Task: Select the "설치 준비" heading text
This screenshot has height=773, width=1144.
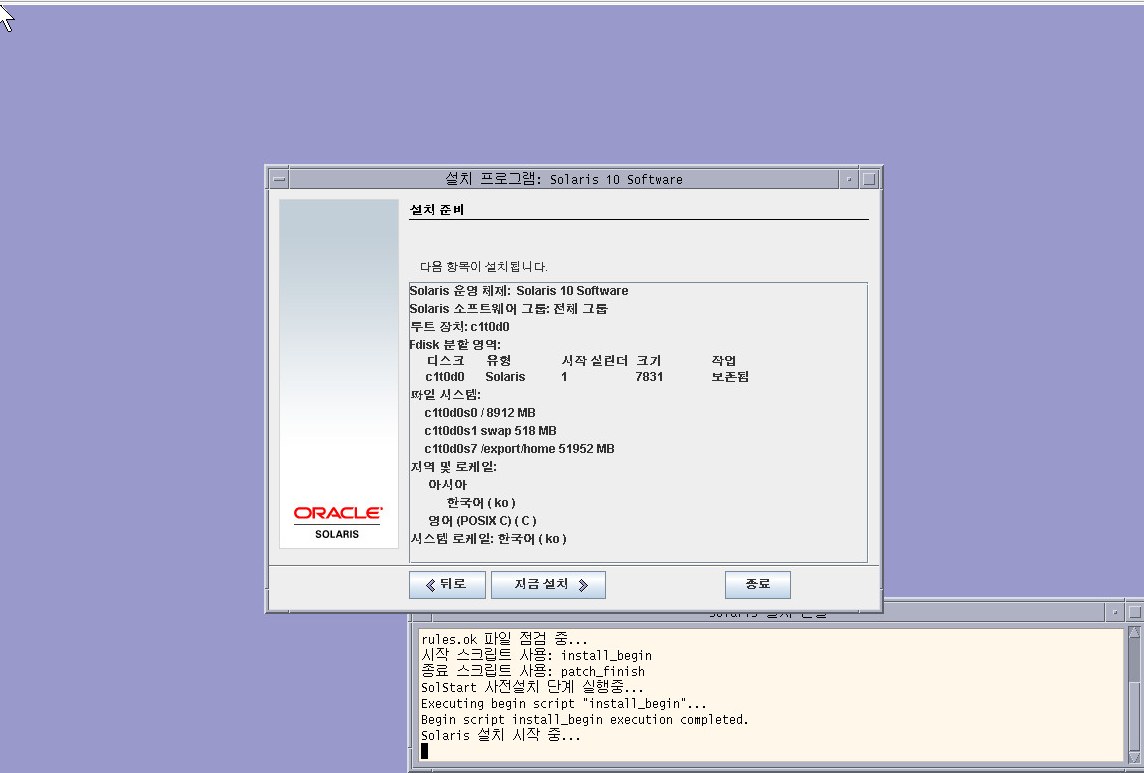Action: point(437,209)
